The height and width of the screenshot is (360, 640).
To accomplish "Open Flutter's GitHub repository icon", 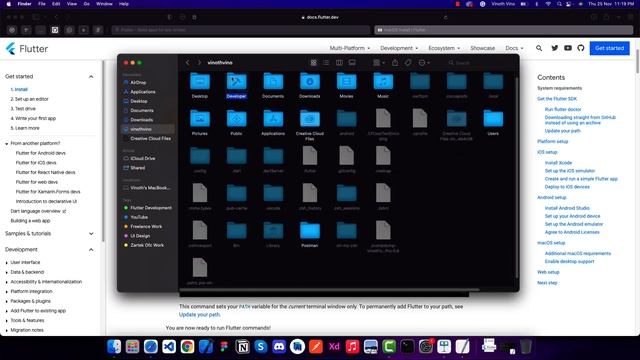I will [581, 48].
